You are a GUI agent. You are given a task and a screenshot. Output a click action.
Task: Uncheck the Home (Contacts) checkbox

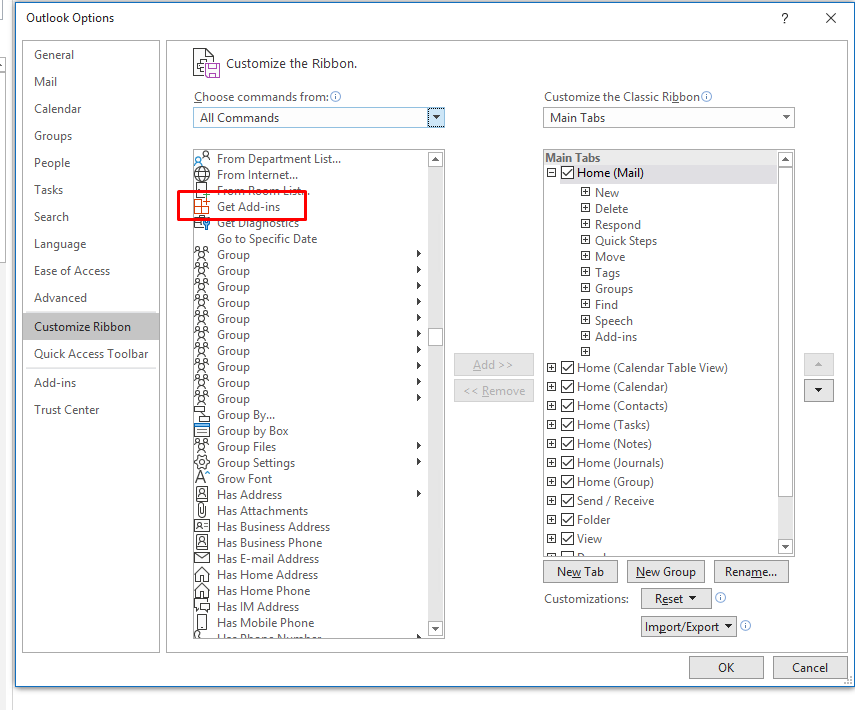tap(568, 406)
